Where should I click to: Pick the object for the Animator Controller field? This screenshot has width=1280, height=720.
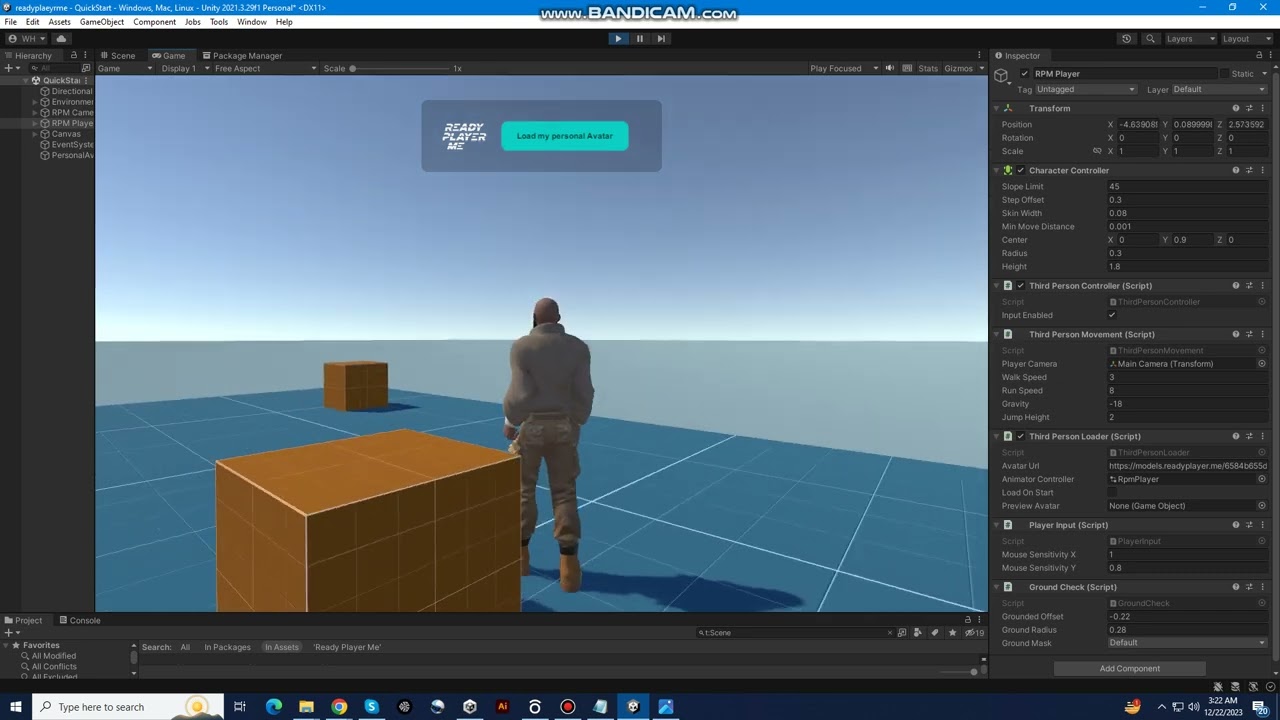[x=1262, y=479]
